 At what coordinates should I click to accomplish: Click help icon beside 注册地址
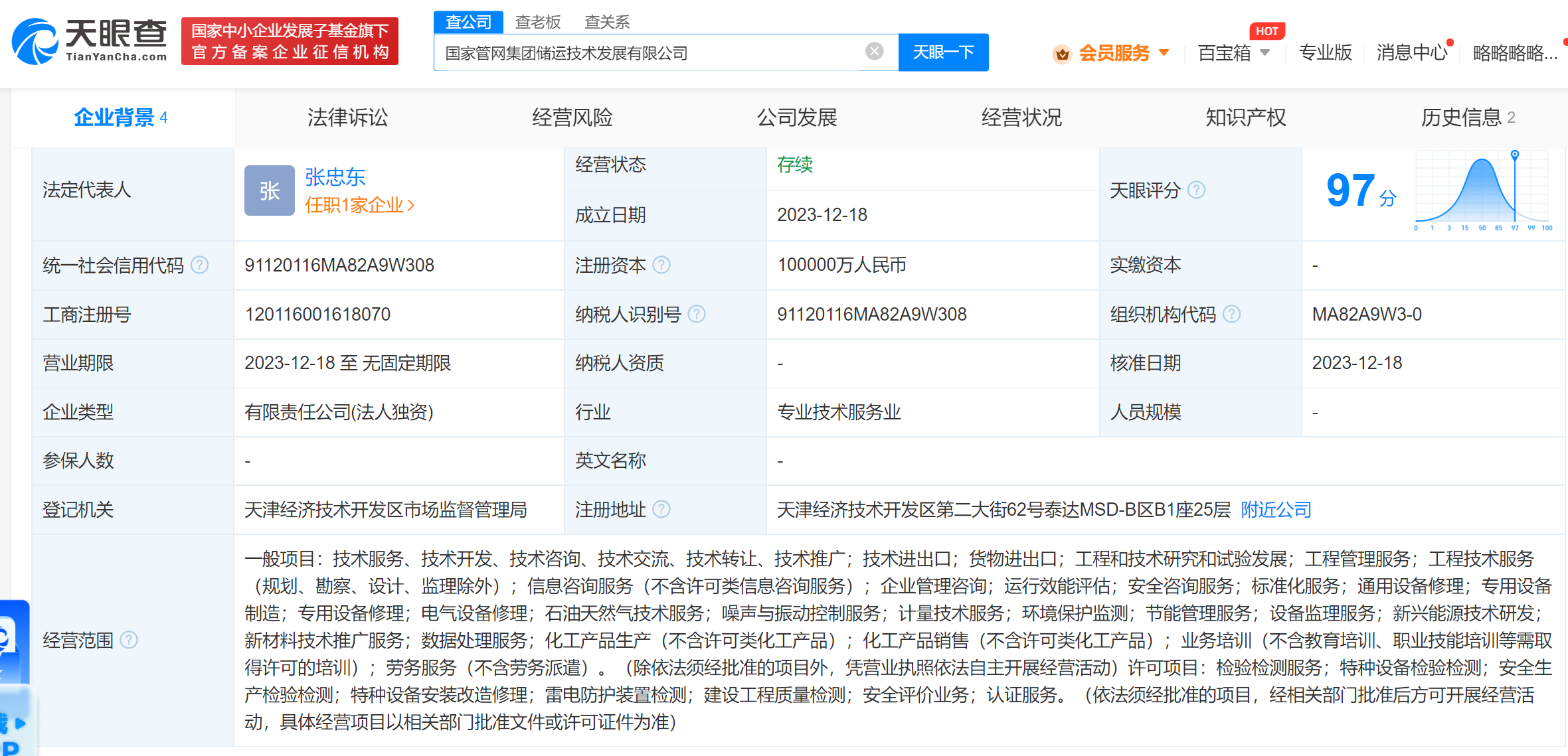pos(661,509)
